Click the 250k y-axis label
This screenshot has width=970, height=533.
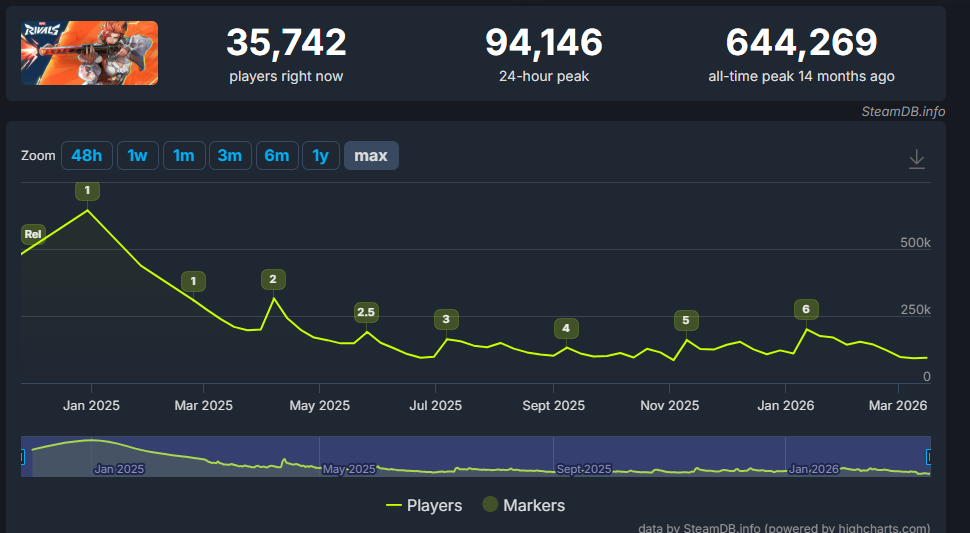point(915,310)
